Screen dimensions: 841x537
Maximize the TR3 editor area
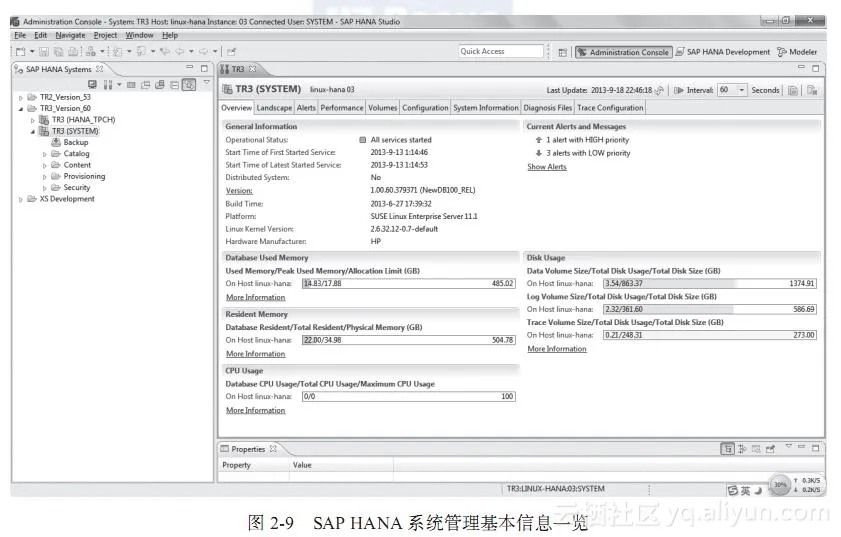[x=816, y=68]
